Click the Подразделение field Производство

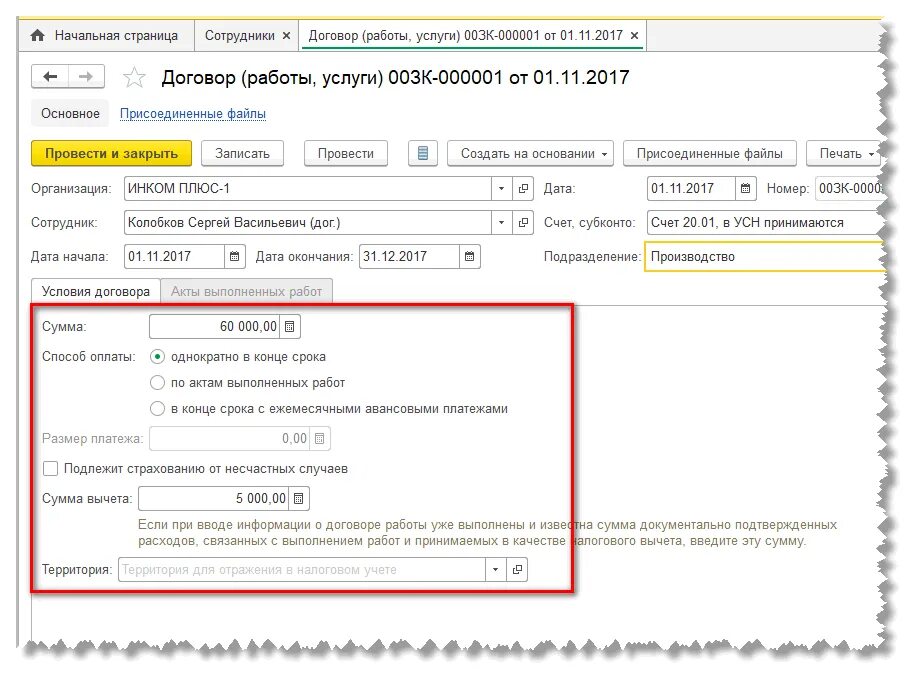765,256
